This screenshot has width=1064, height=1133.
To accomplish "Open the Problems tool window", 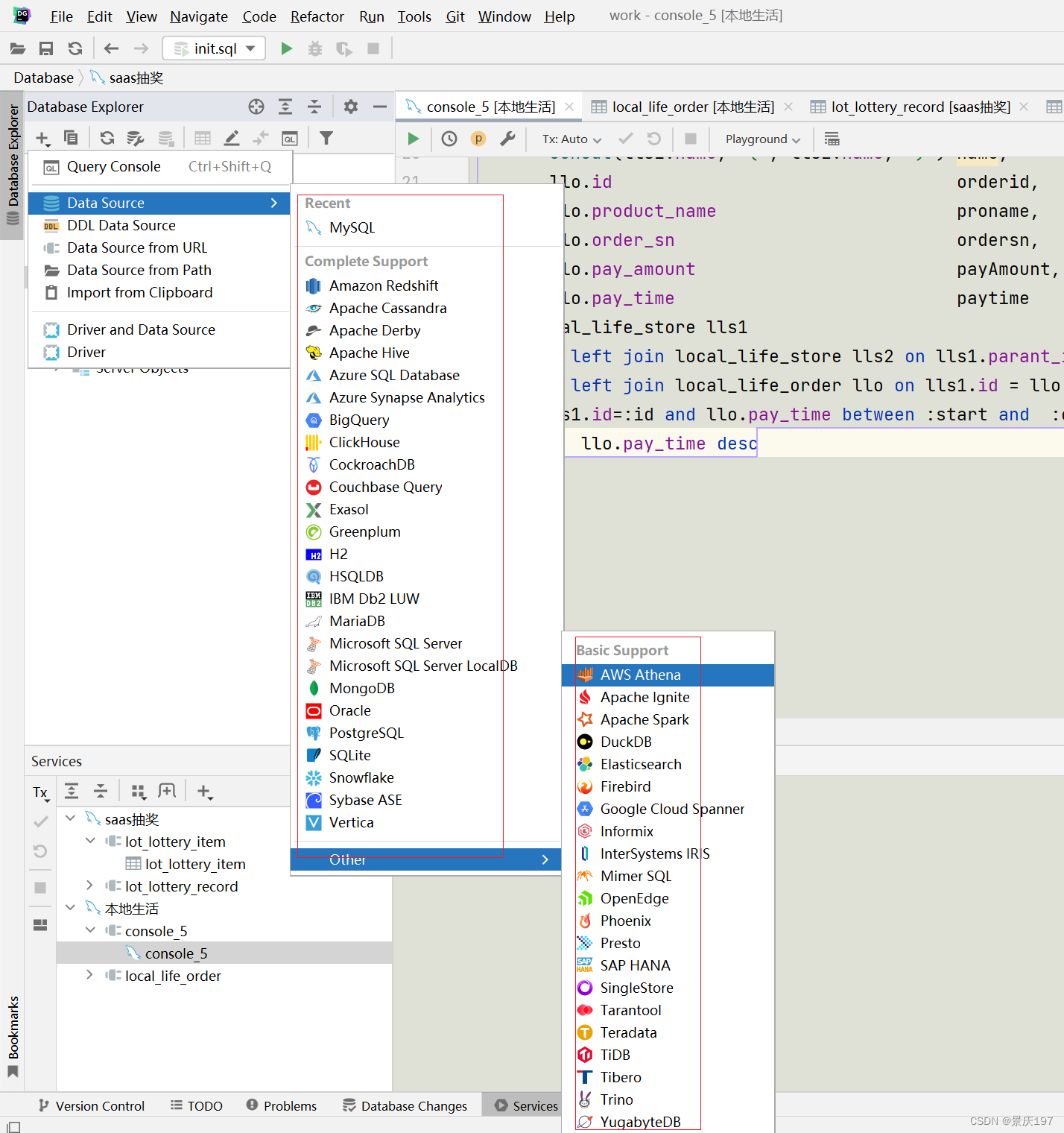I will [282, 1105].
